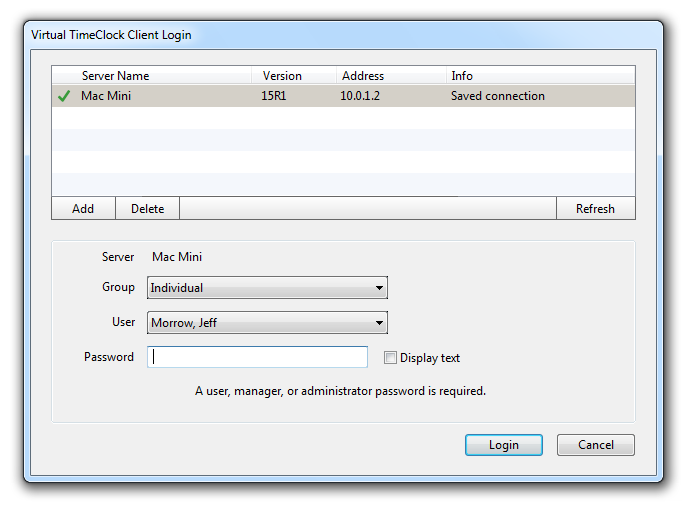Click the Delete server button

[x=148, y=209]
